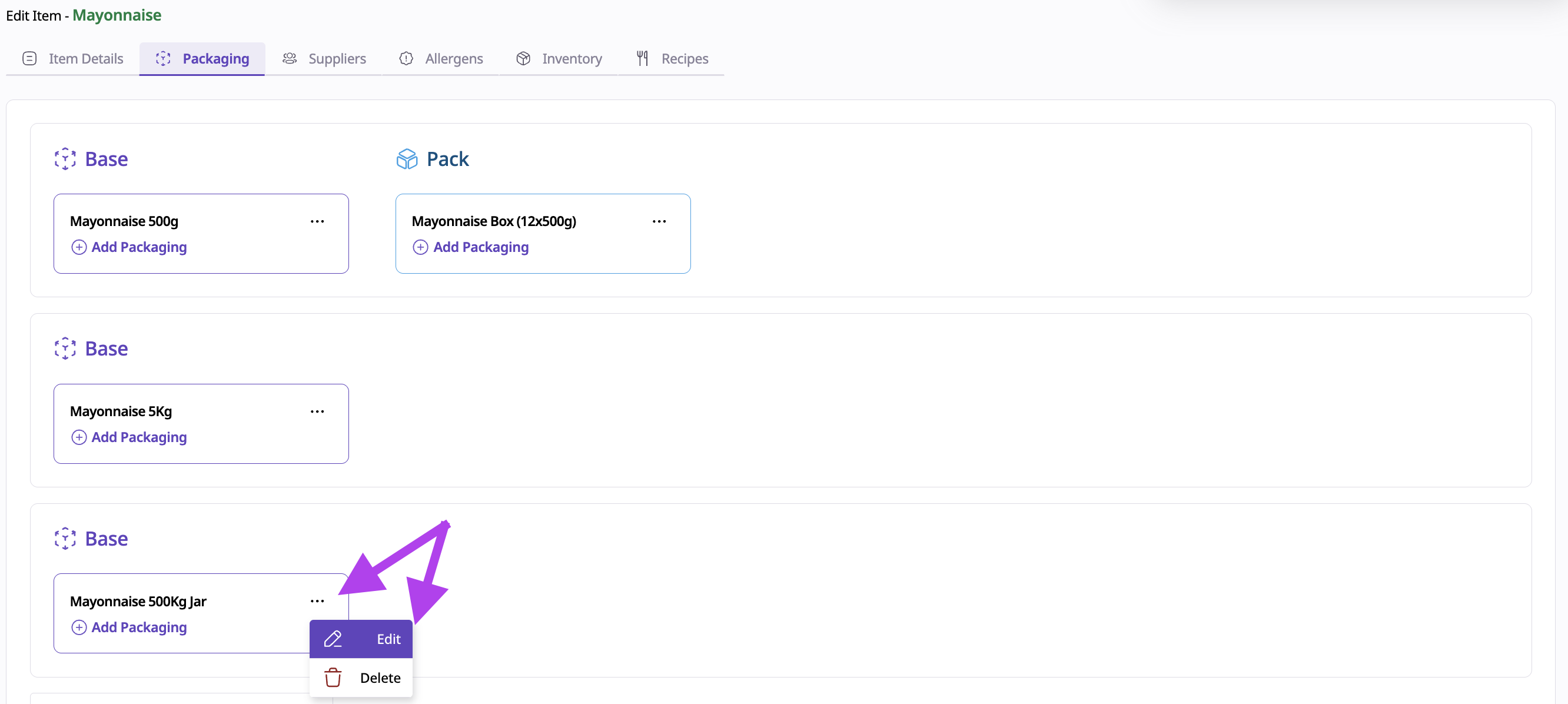Click the pencil icon in Edit menu
1568x704 pixels.
click(333, 639)
